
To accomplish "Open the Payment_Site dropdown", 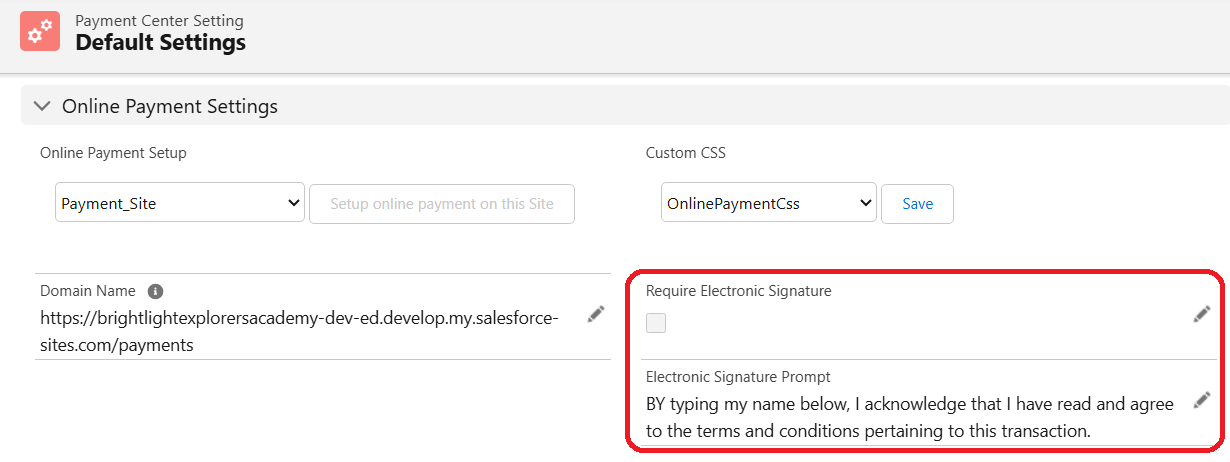I will [180, 204].
